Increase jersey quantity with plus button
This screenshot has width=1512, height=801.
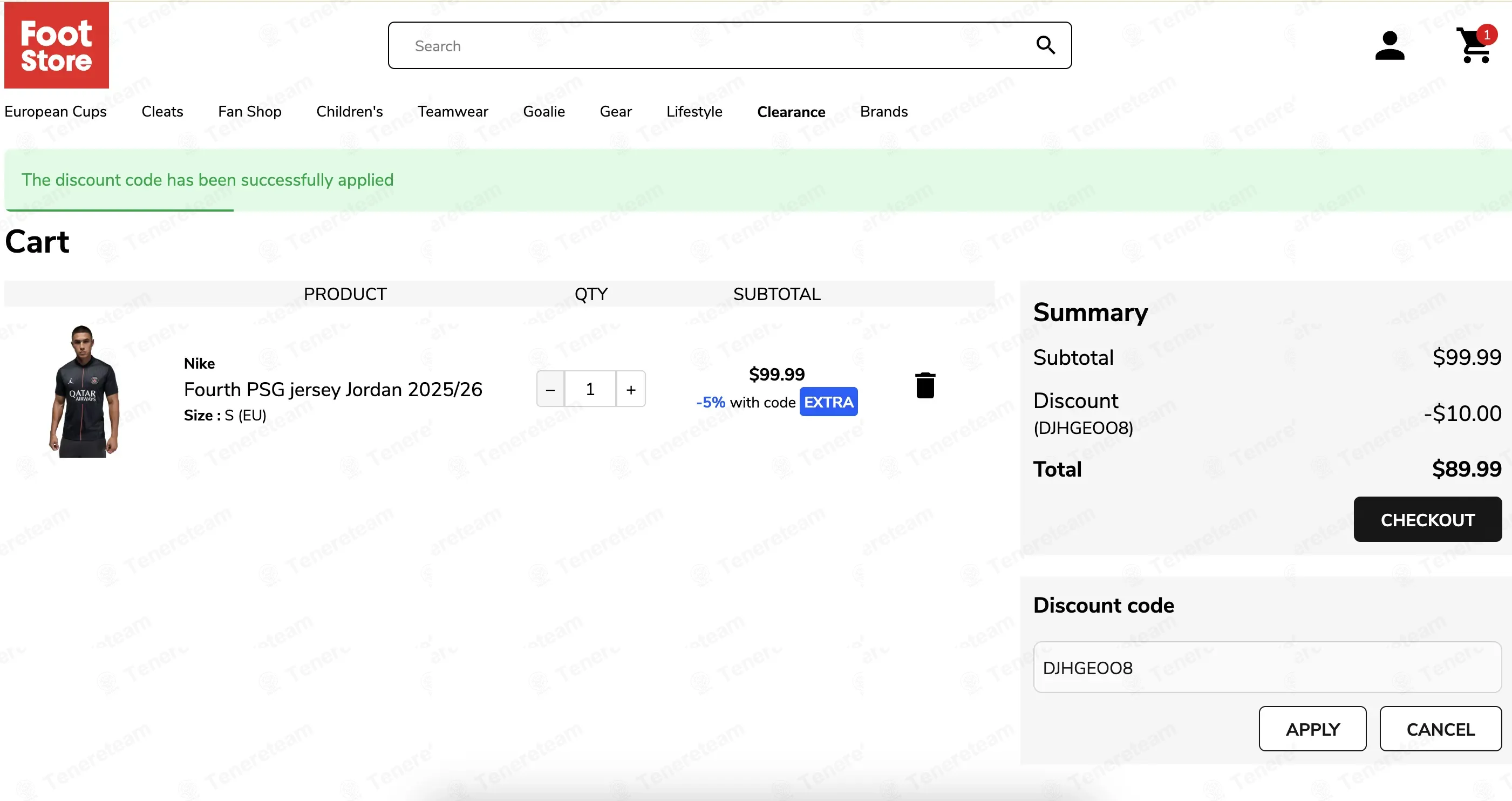[x=631, y=389]
